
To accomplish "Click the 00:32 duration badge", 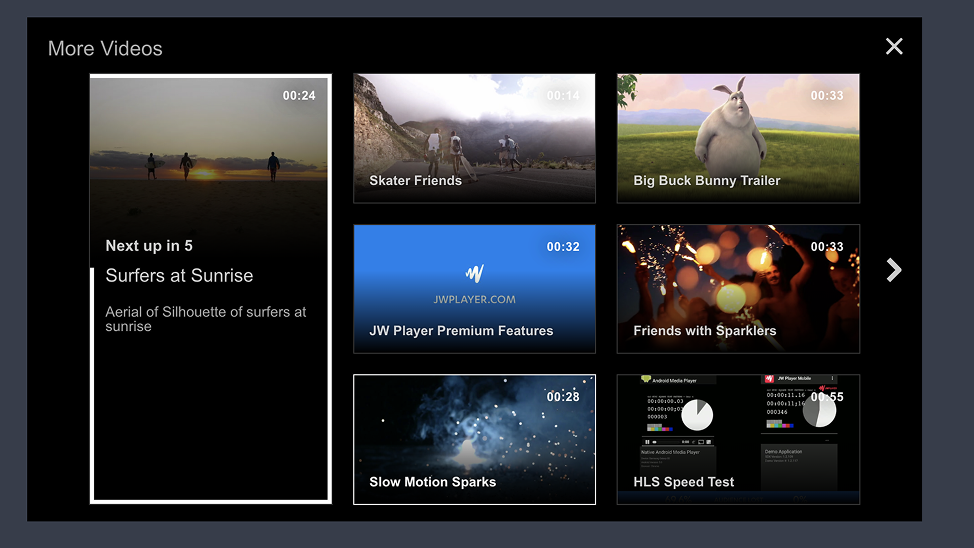I will [563, 247].
